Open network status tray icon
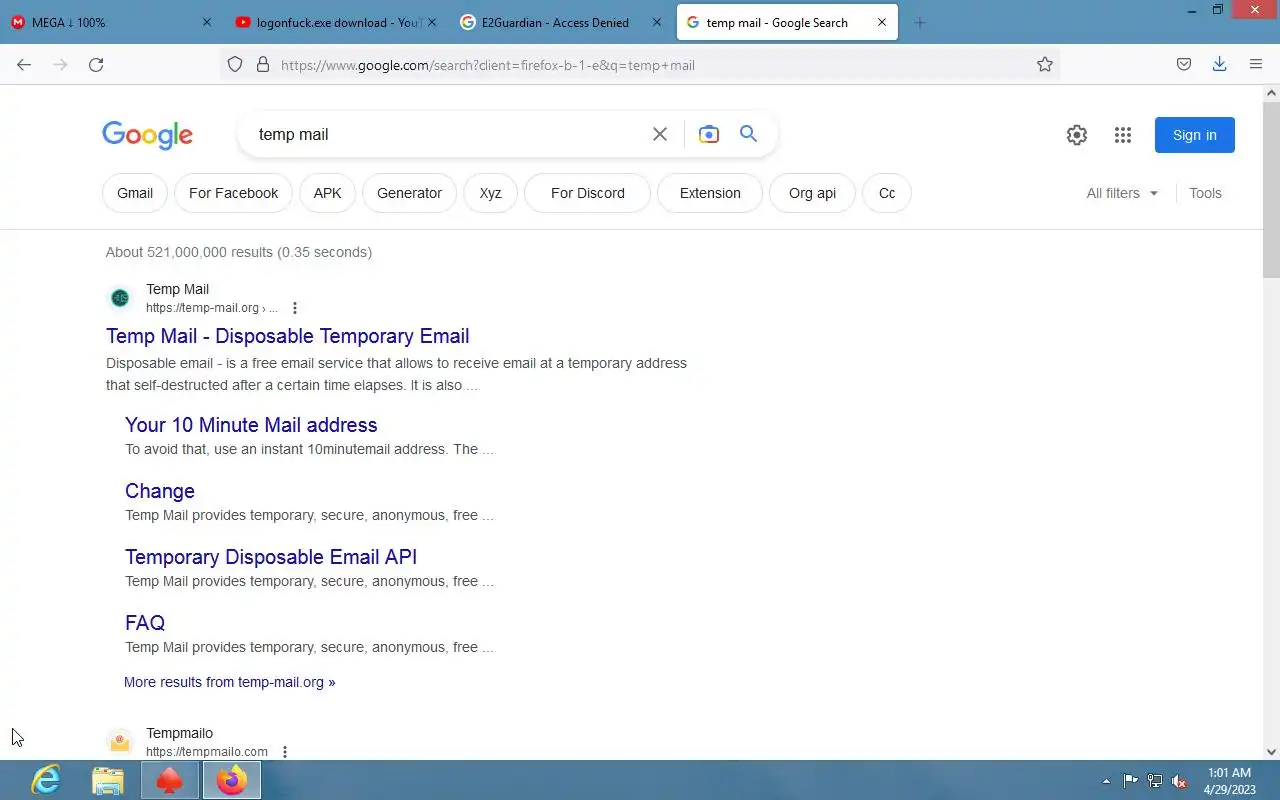1280x800 pixels. point(1155,781)
